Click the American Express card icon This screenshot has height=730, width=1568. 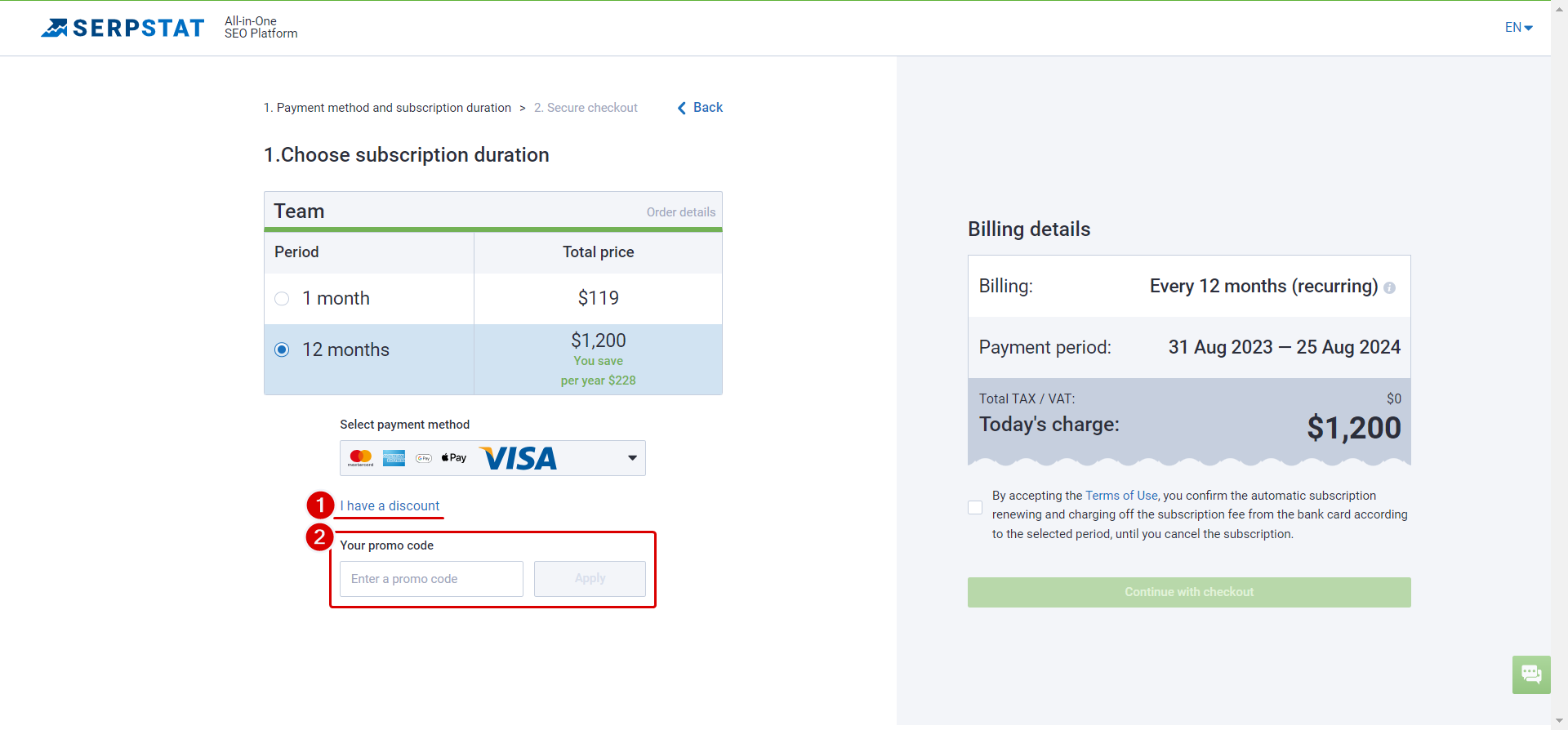(394, 458)
